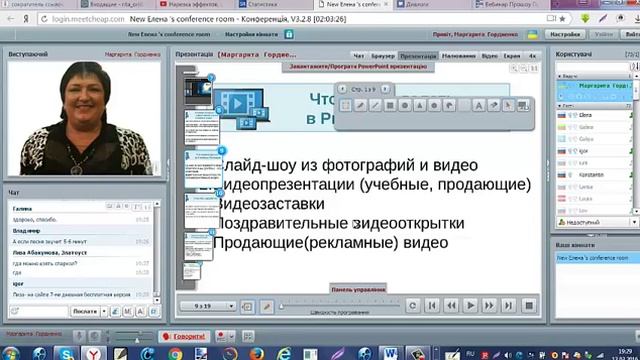
Task: Click the pencil annotate button beside slide selector
Action: [267, 307]
